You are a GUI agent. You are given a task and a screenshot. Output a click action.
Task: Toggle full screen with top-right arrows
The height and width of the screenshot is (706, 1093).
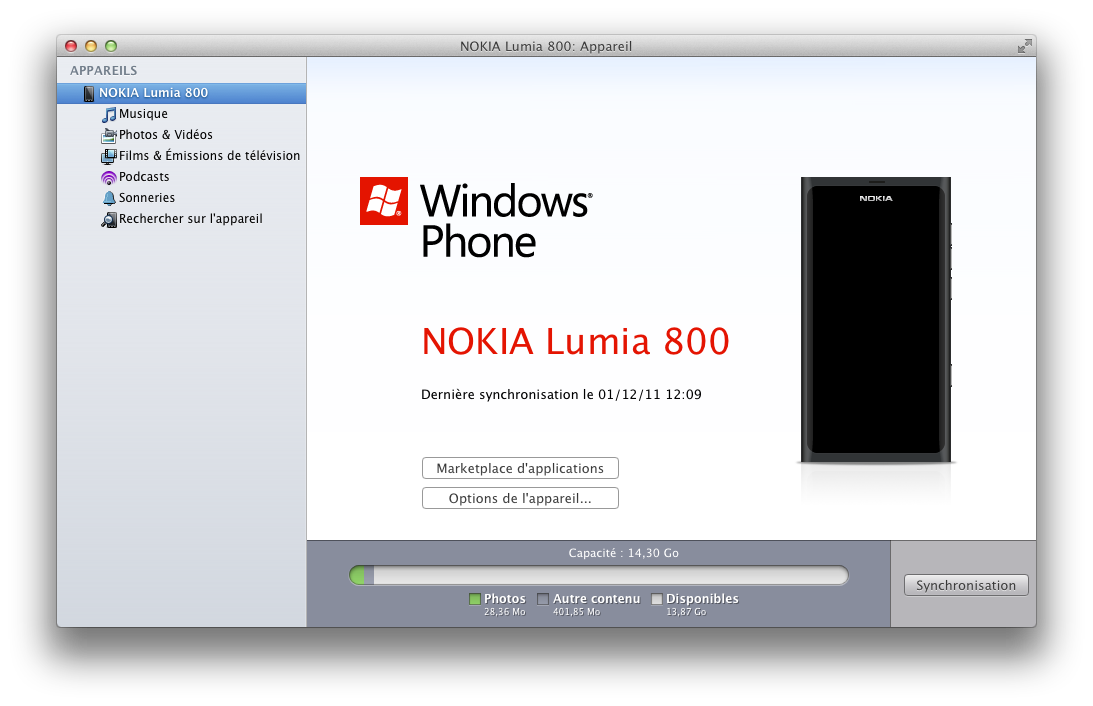click(1024, 46)
